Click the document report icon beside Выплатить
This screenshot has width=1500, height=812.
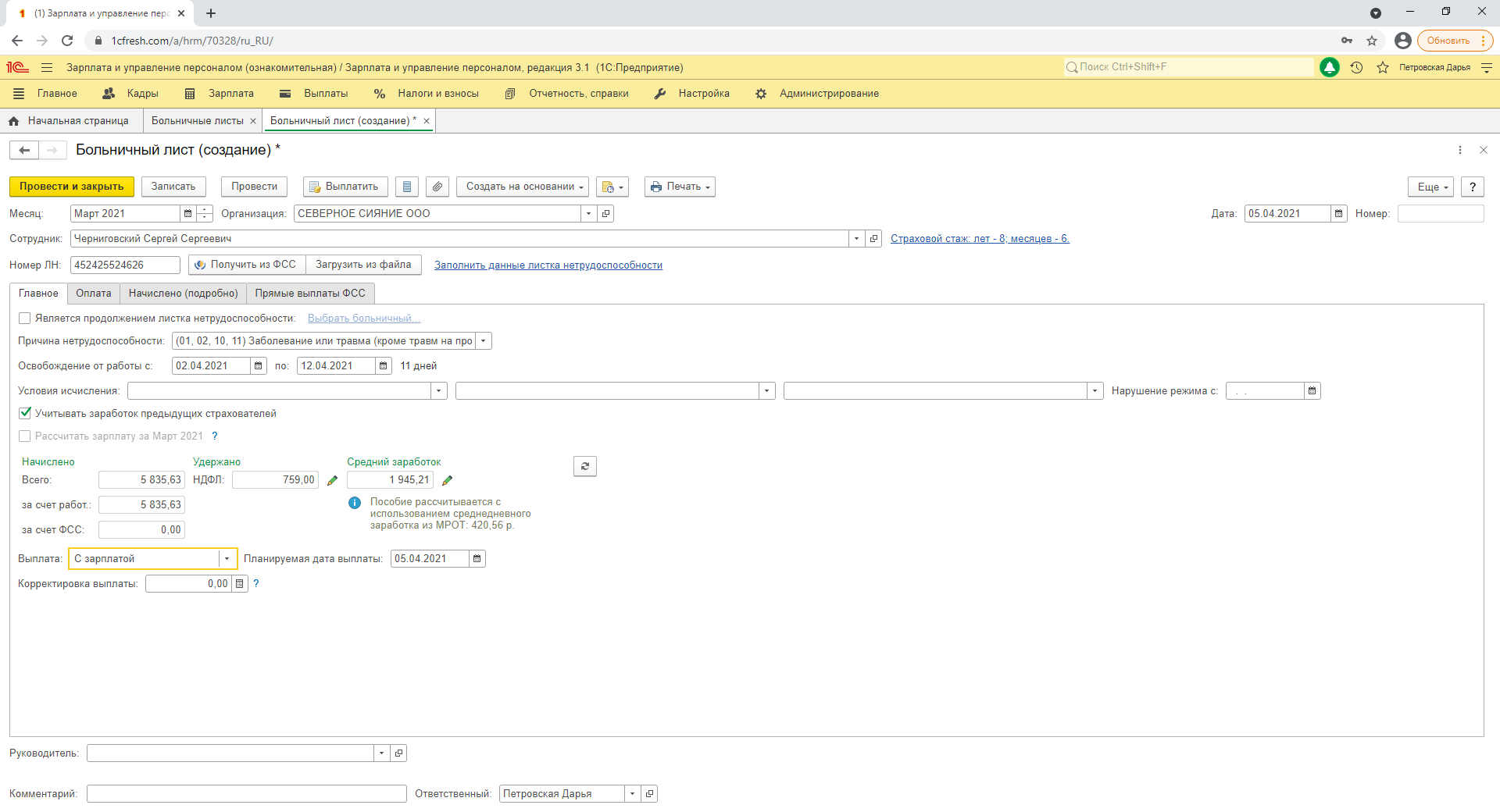tap(406, 187)
